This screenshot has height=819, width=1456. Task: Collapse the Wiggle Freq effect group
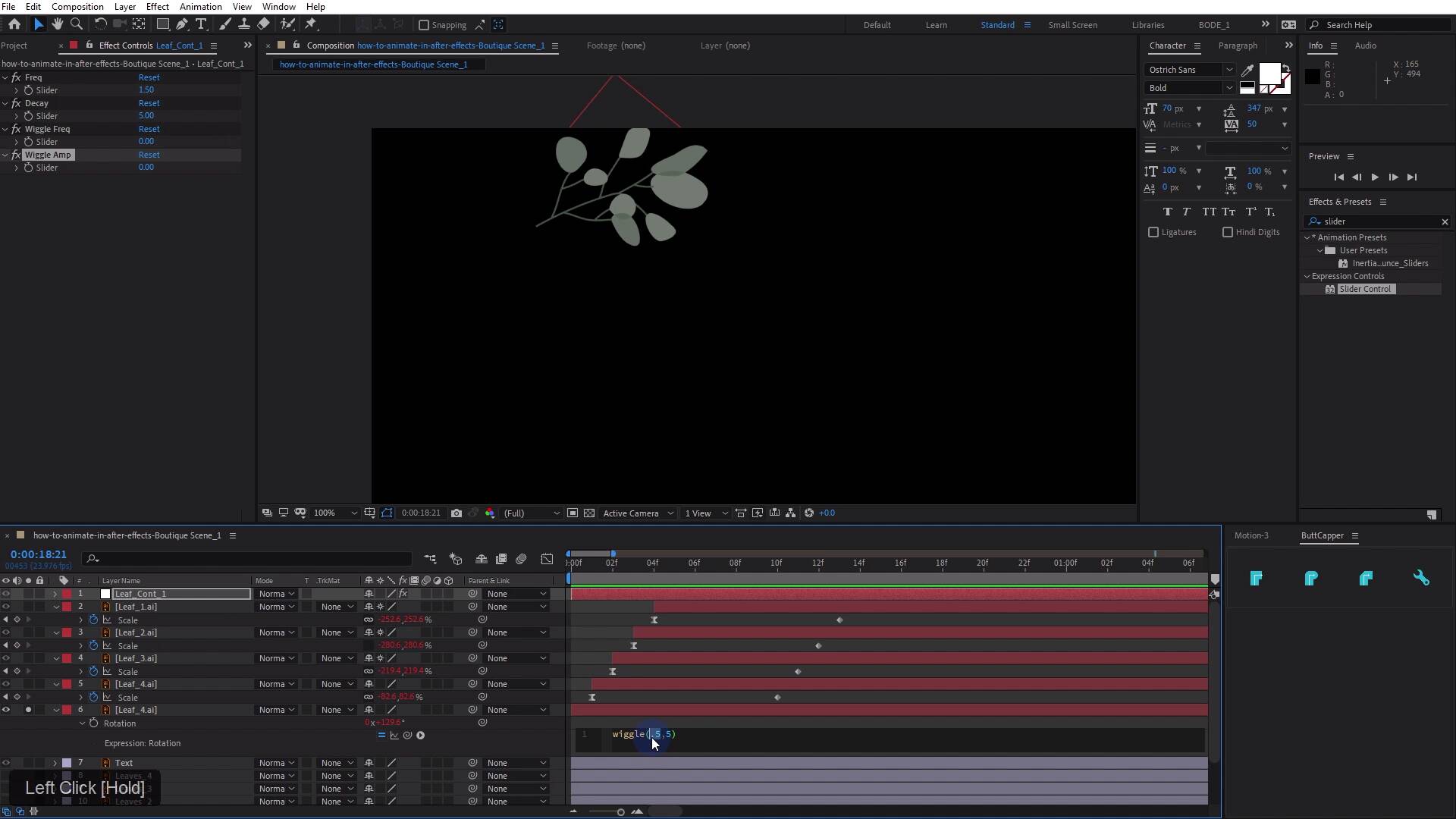click(5, 129)
